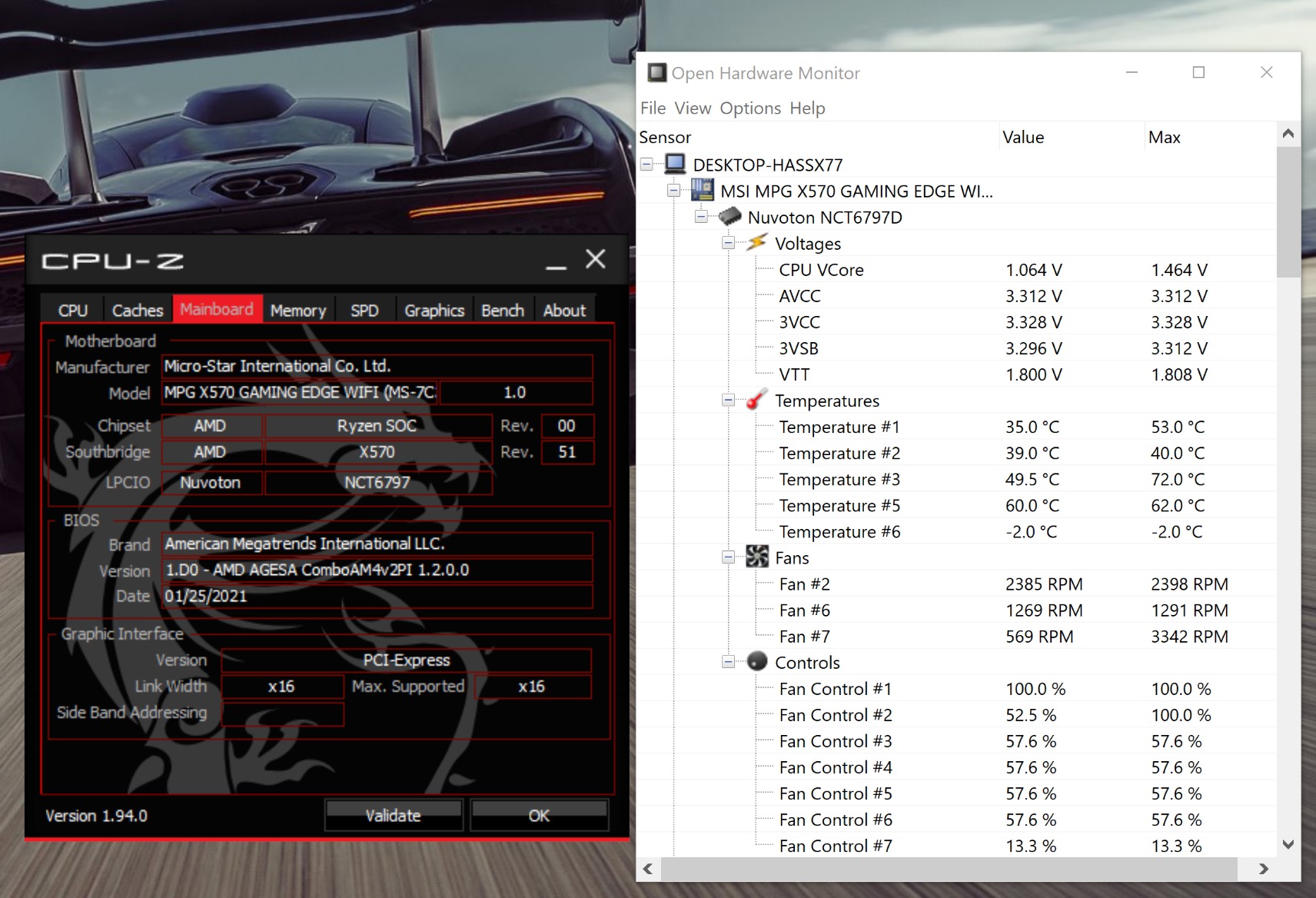Click the horizontal scrollbar thumb
1316x898 pixels.
coord(949,869)
